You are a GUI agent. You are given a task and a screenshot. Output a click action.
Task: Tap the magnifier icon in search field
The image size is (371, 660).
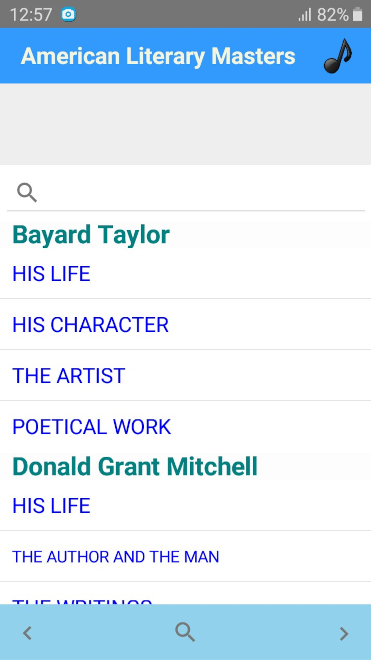[x=27, y=193]
